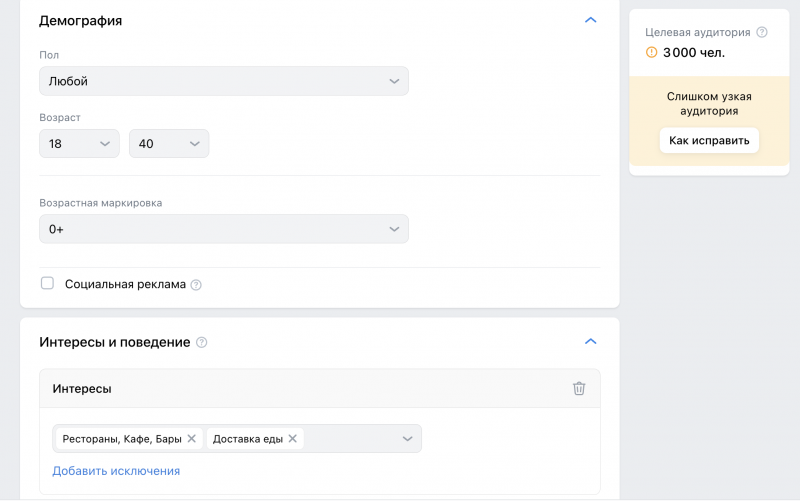Viewport: 800px width, 501px height.
Task: Click the Добавить исключения link
Action: click(x=116, y=471)
